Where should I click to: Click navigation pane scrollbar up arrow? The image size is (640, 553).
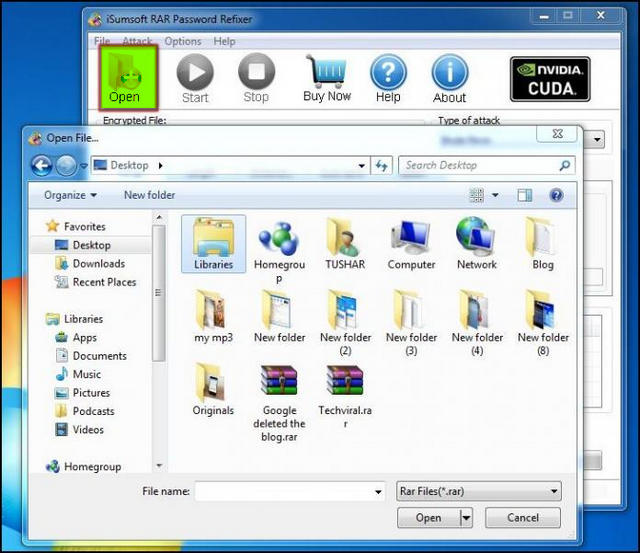pyautogui.click(x=159, y=218)
